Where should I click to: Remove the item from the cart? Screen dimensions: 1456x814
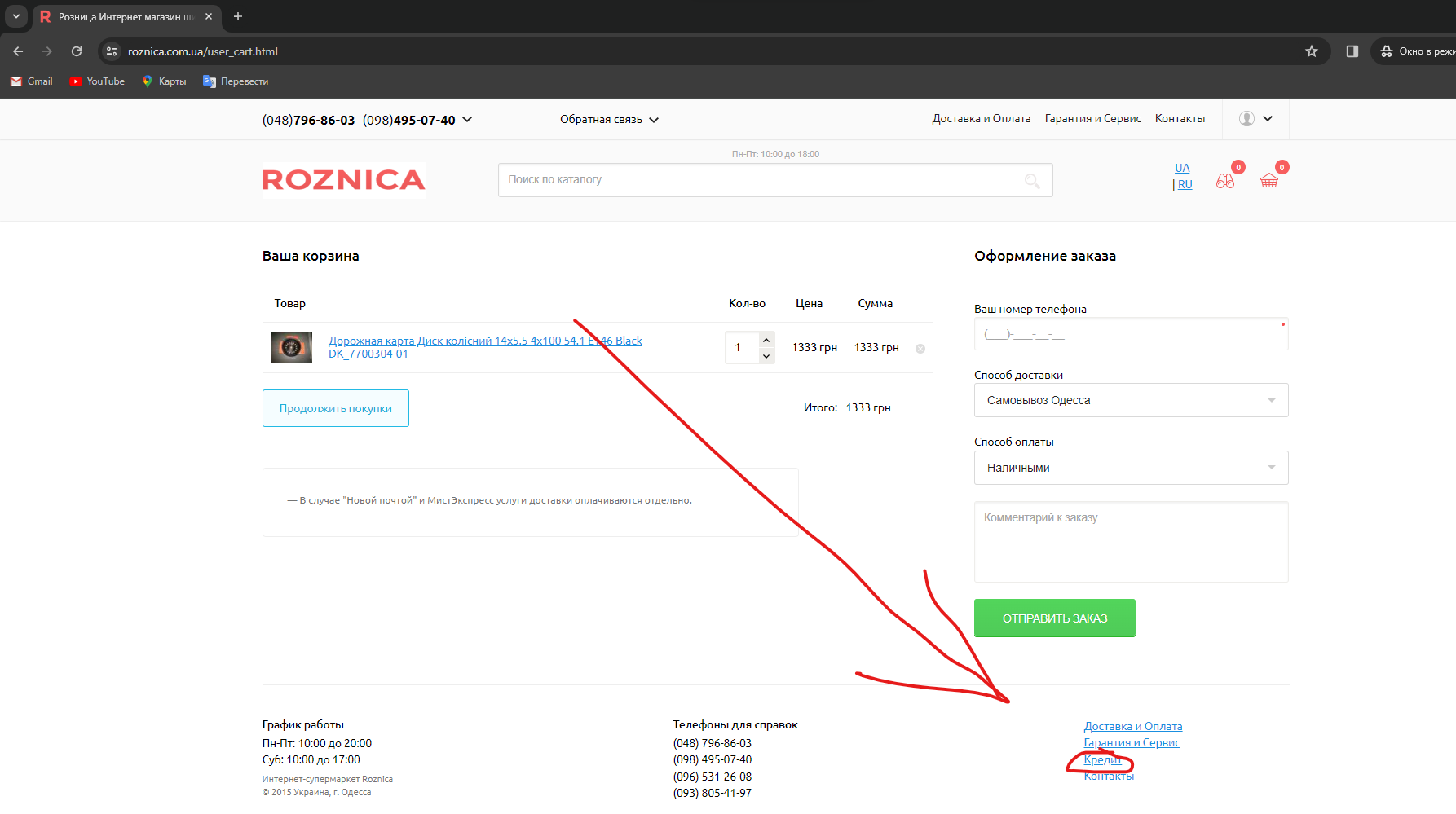(920, 349)
